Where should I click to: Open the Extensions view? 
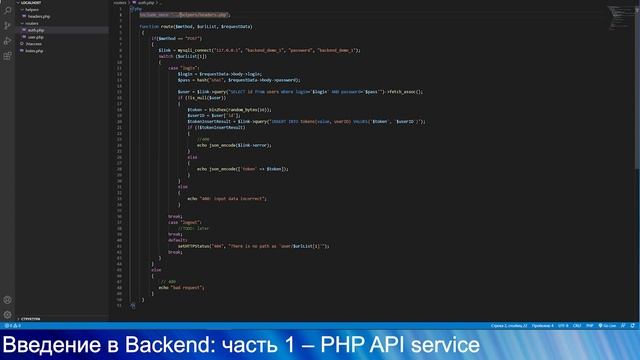(x=7, y=56)
